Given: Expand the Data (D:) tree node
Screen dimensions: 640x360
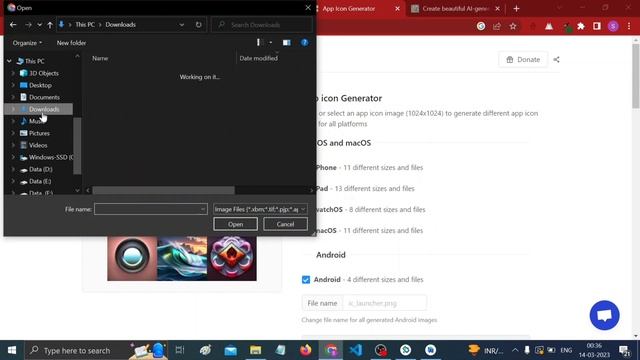Looking at the screenshot, I should [x=13, y=169].
